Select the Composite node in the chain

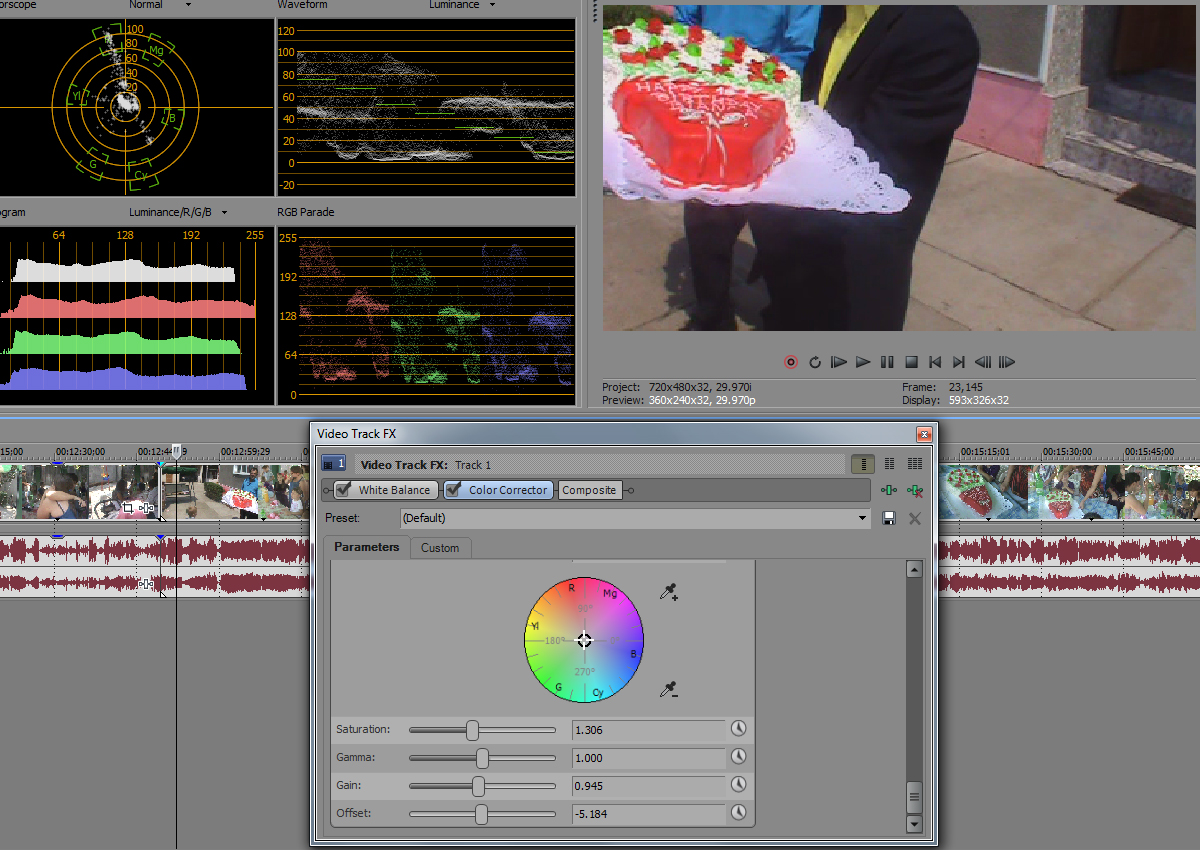click(x=589, y=490)
